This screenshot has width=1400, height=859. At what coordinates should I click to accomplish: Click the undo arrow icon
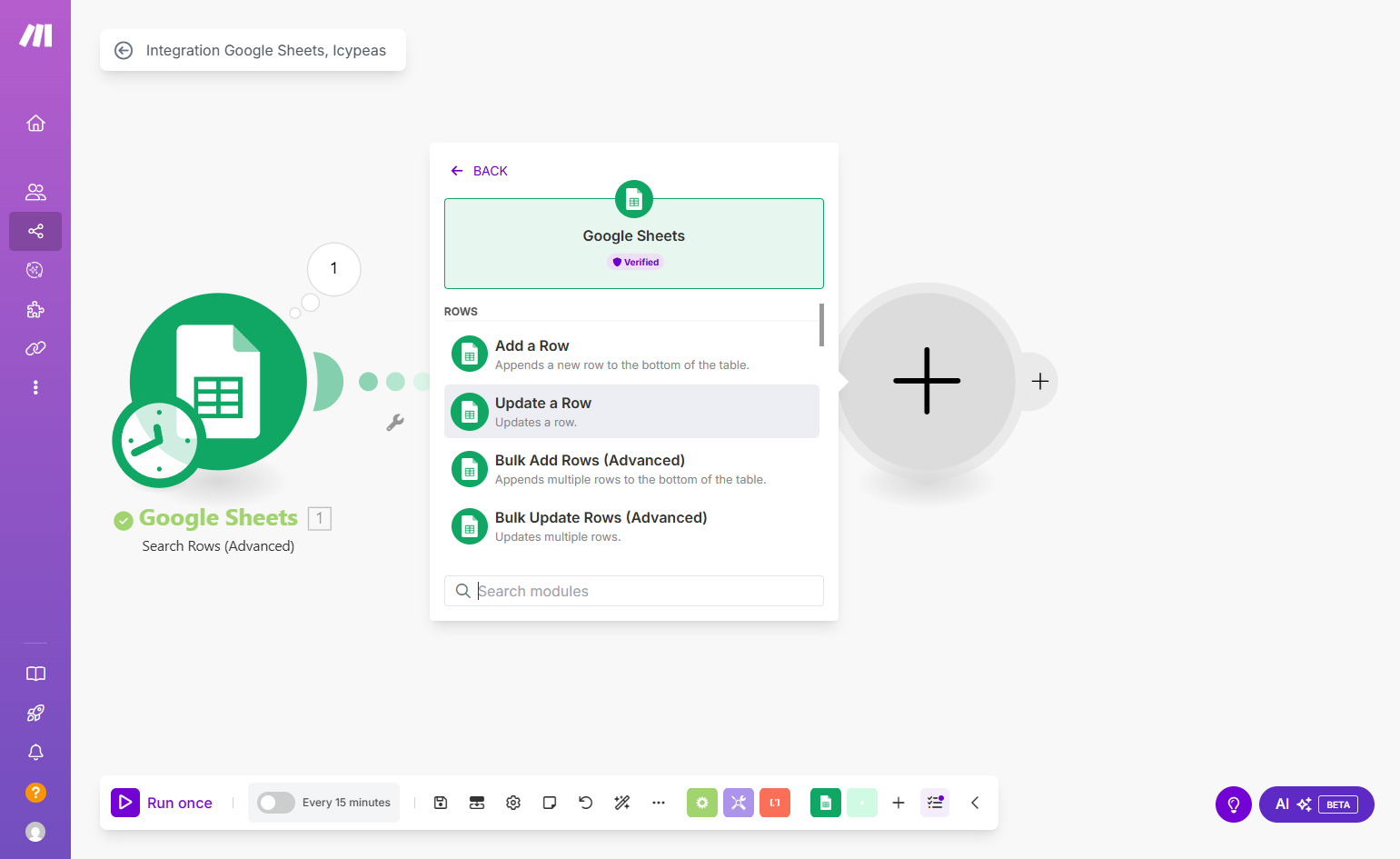pyautogui.click(x=586, y=803)
